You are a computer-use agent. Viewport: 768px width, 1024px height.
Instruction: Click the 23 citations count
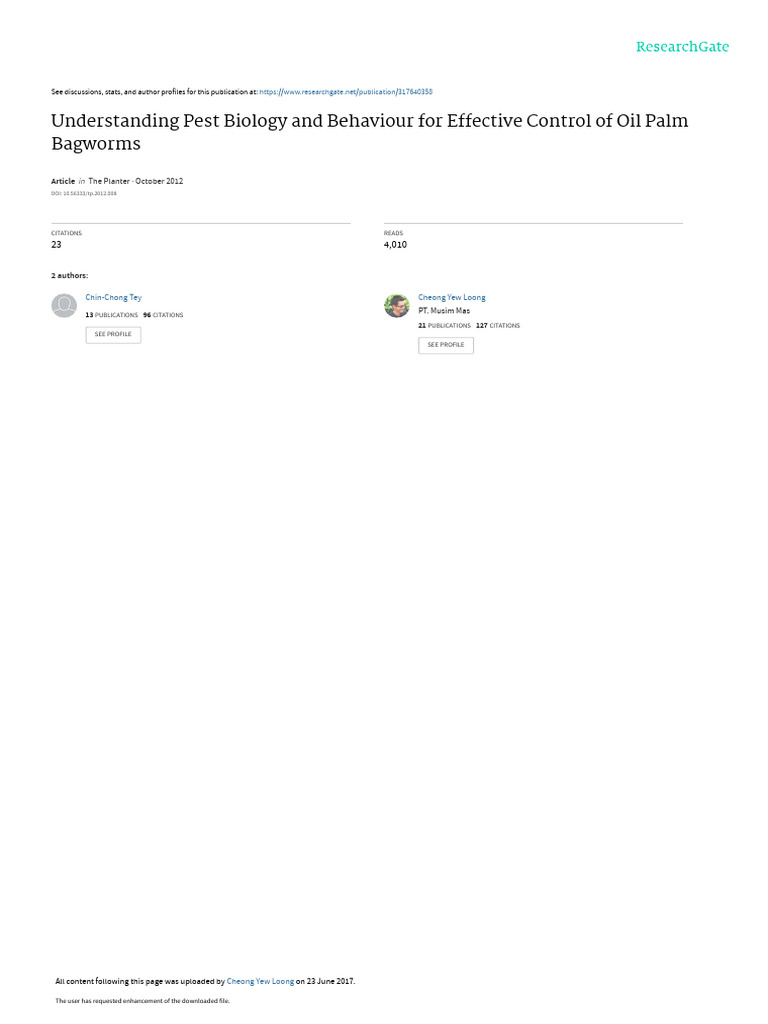(56, 244)
